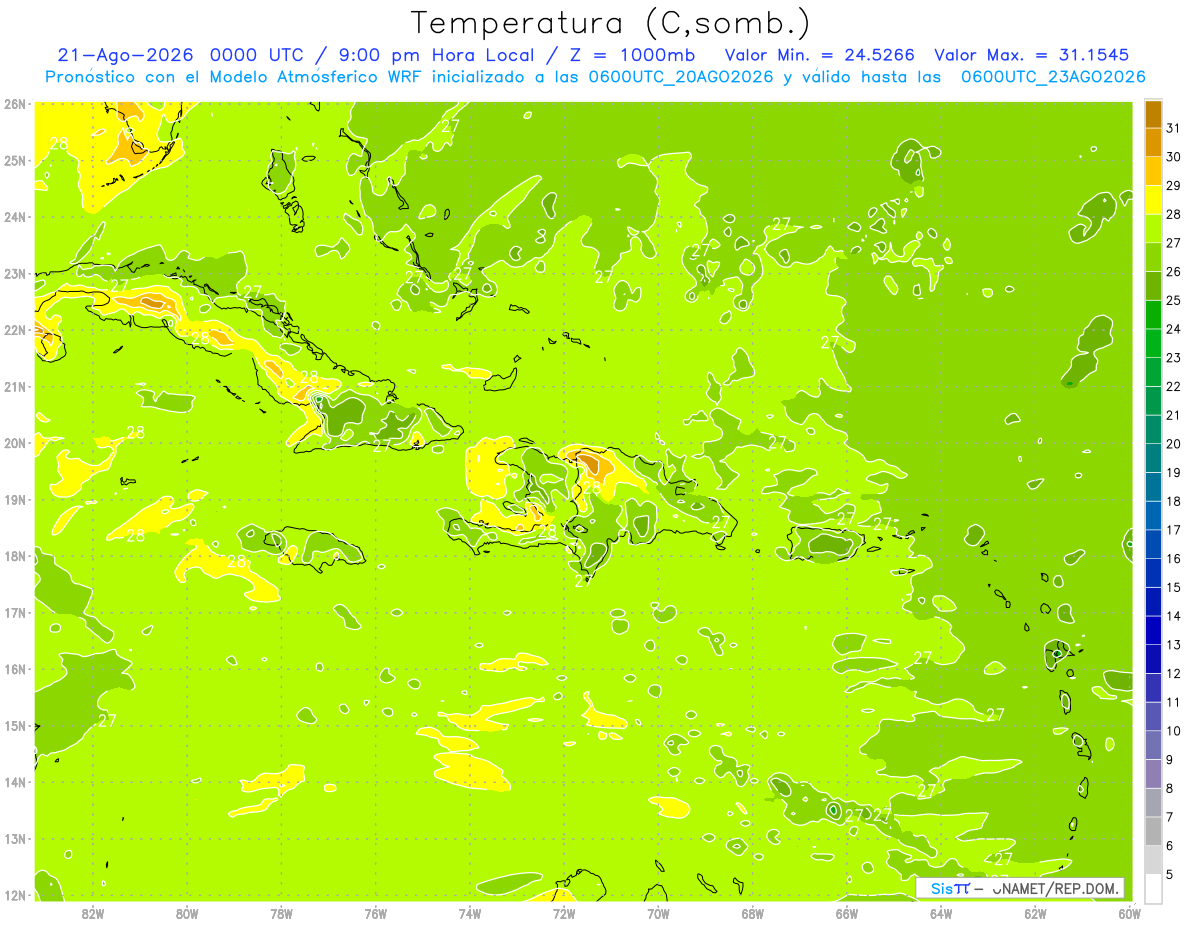The height and width of the screenshot is (927, 1200).
Task: Click the longitude label 66W
Action: point(847,914)
